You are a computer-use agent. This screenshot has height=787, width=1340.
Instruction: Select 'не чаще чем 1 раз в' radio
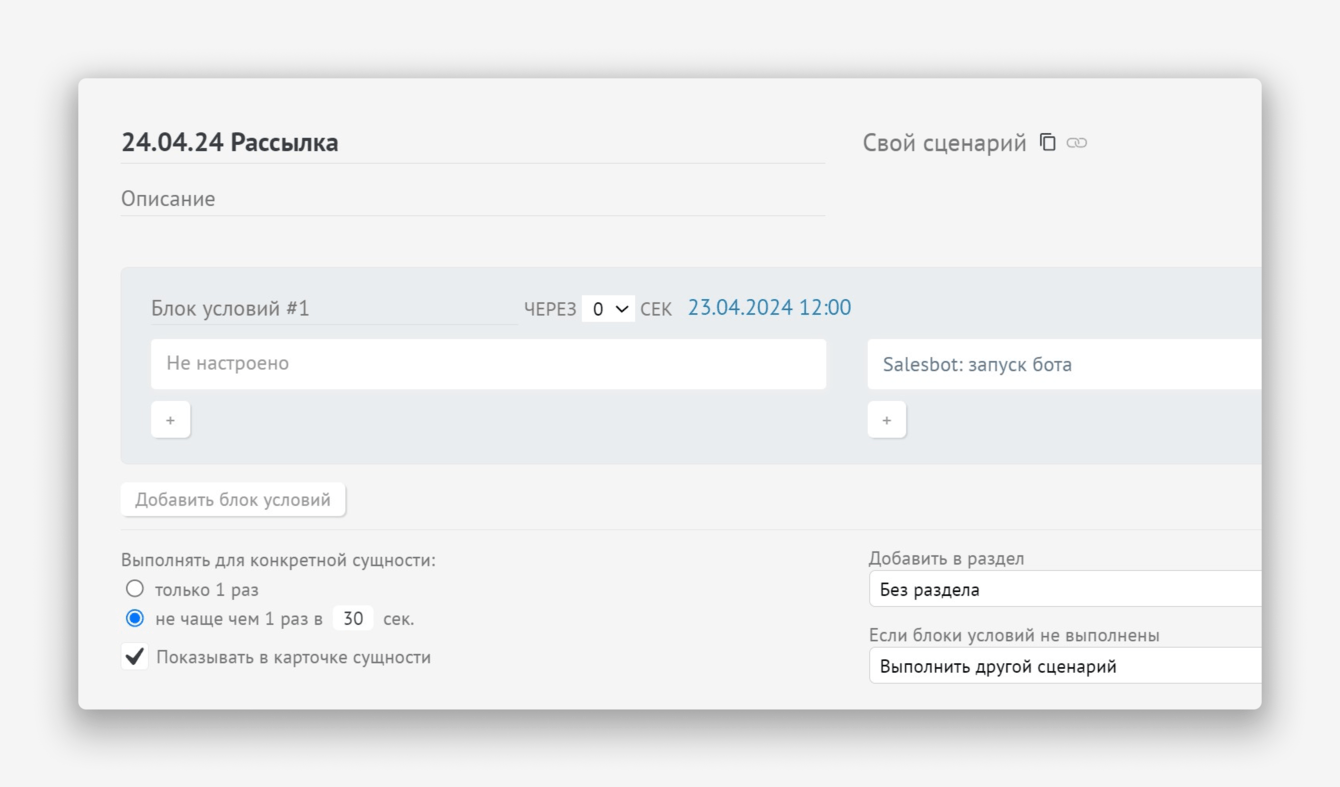pyautogui.click(x=135, y=618)
